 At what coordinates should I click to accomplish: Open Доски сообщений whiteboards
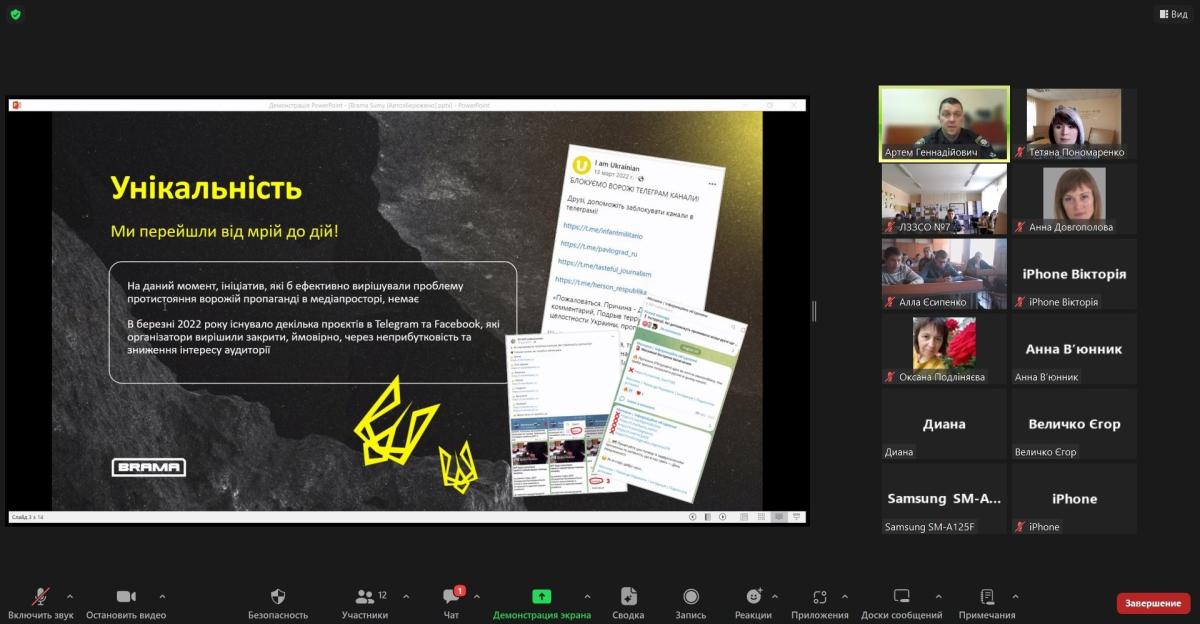point(901,598)
